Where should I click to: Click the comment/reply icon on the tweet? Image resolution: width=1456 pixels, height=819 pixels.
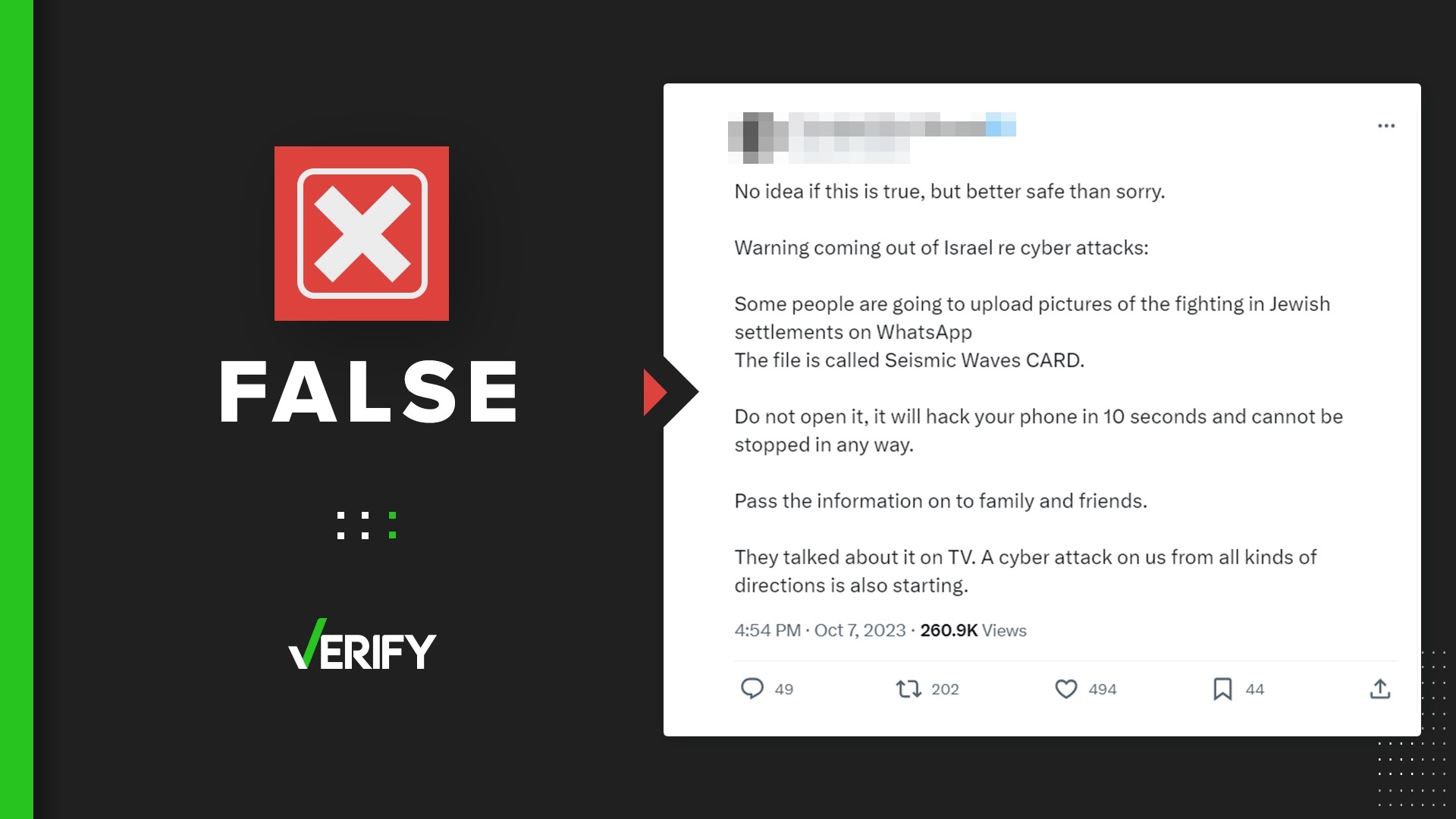[749, 688]
